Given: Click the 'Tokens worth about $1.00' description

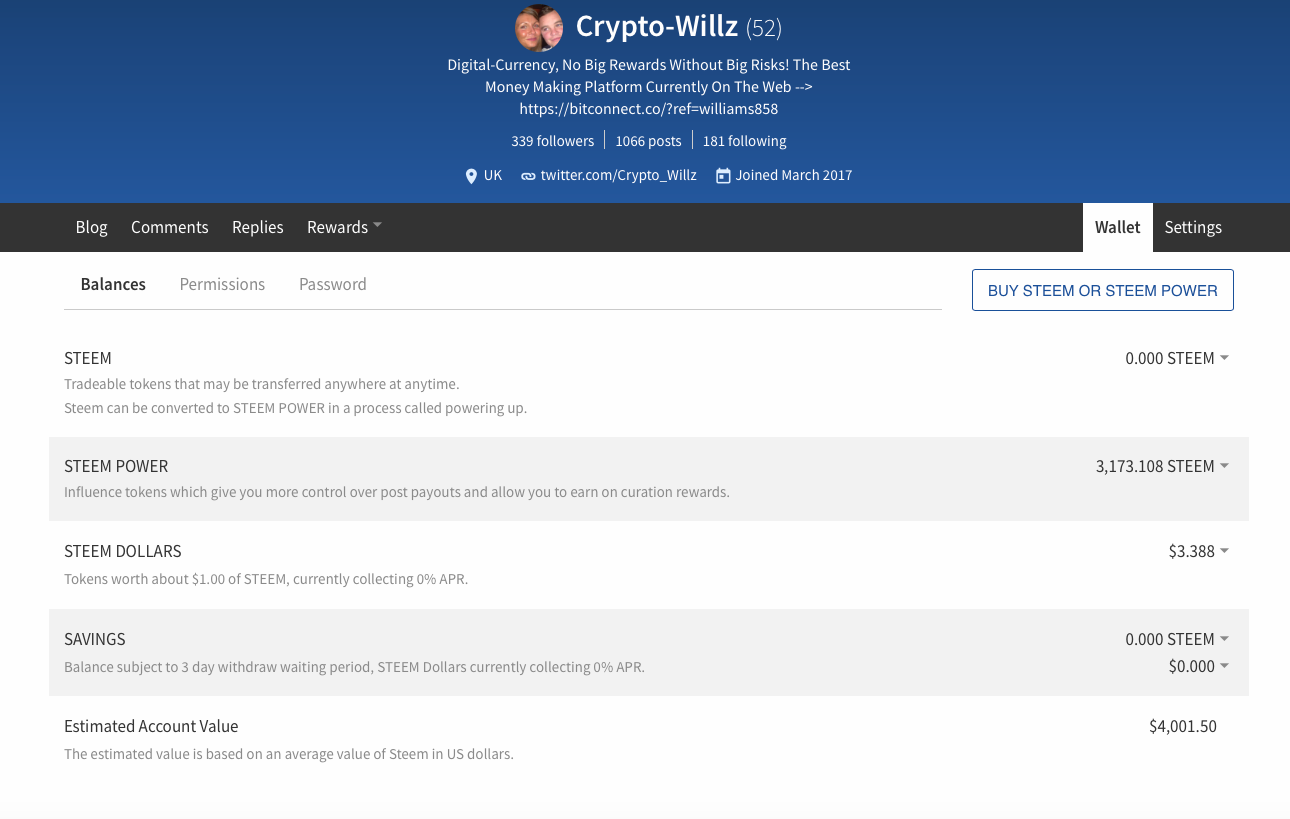Looking at the screenshot, I should click(x=266, y=579).
